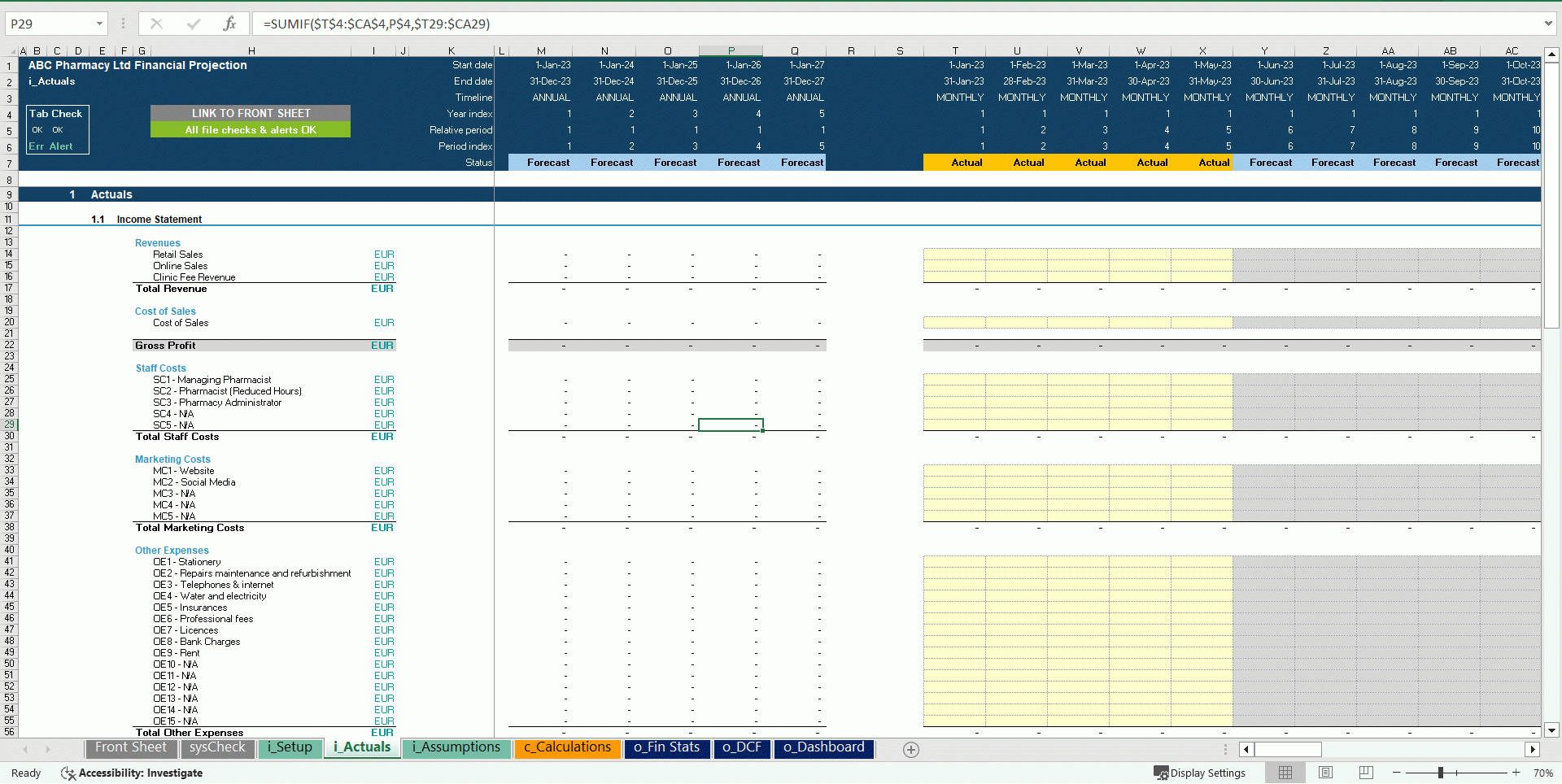Click the zoom in plus button
The image size is (1562, 784).
(1516, 773)
